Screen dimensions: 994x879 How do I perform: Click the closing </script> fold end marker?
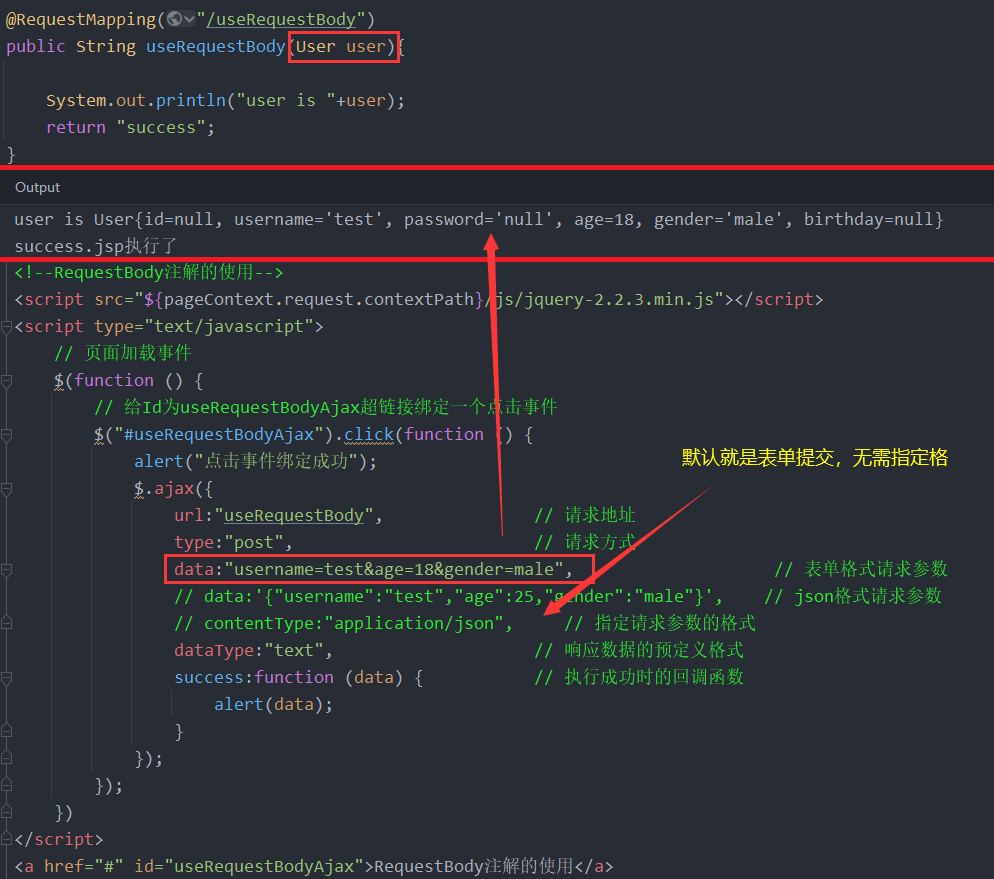click(x=6, y=840)
